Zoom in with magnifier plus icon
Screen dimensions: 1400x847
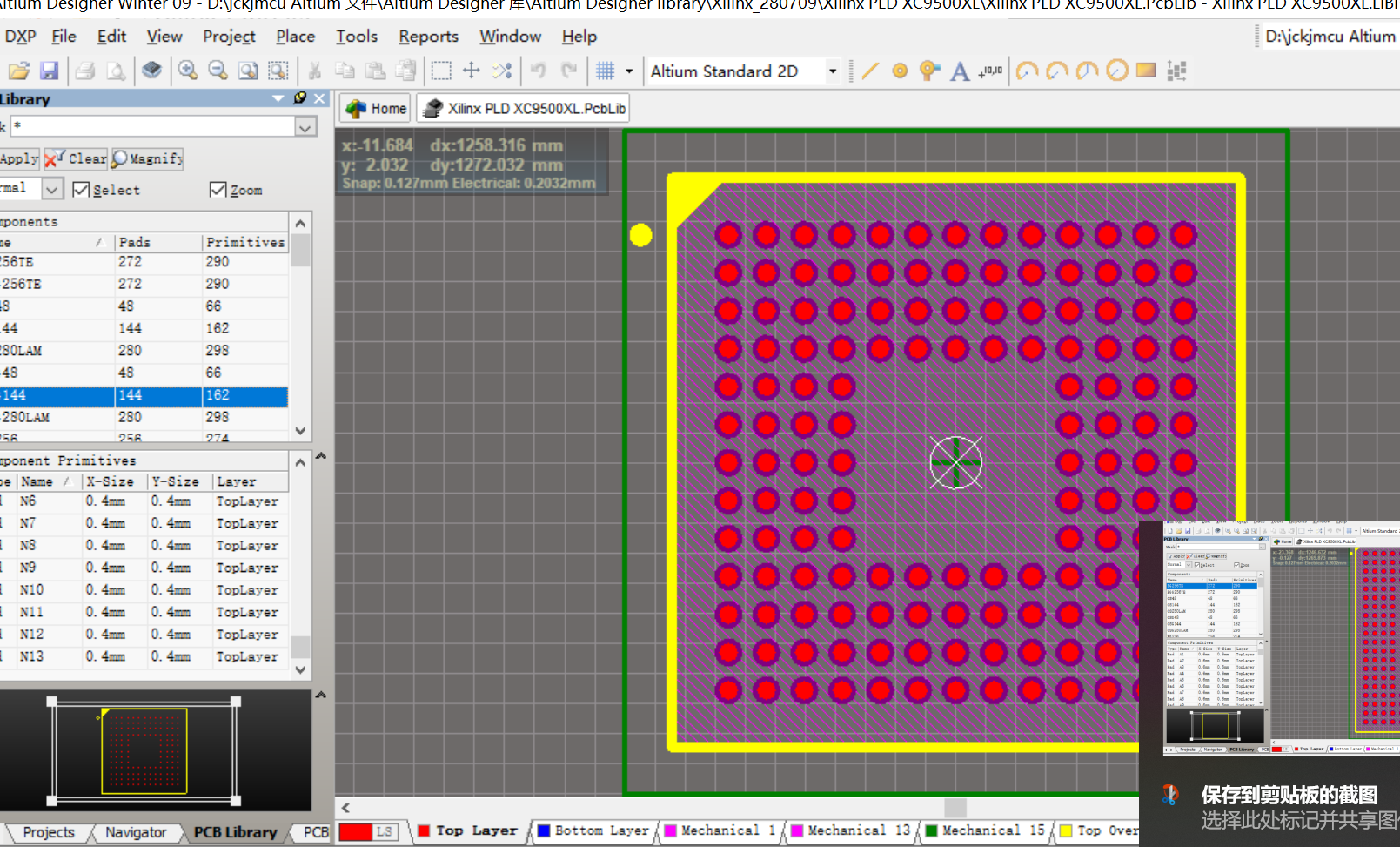pyautogui.click(x=187, y=71)
